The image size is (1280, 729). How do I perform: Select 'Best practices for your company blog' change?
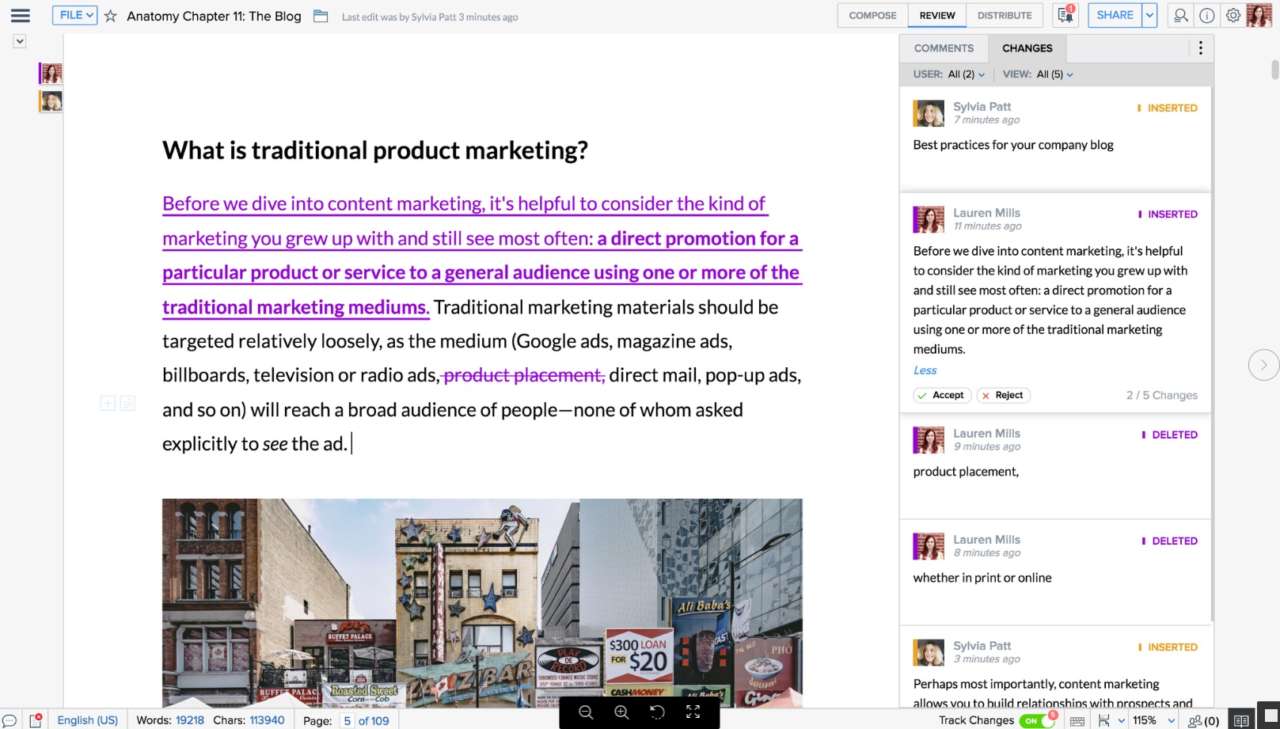point(1055,140)
